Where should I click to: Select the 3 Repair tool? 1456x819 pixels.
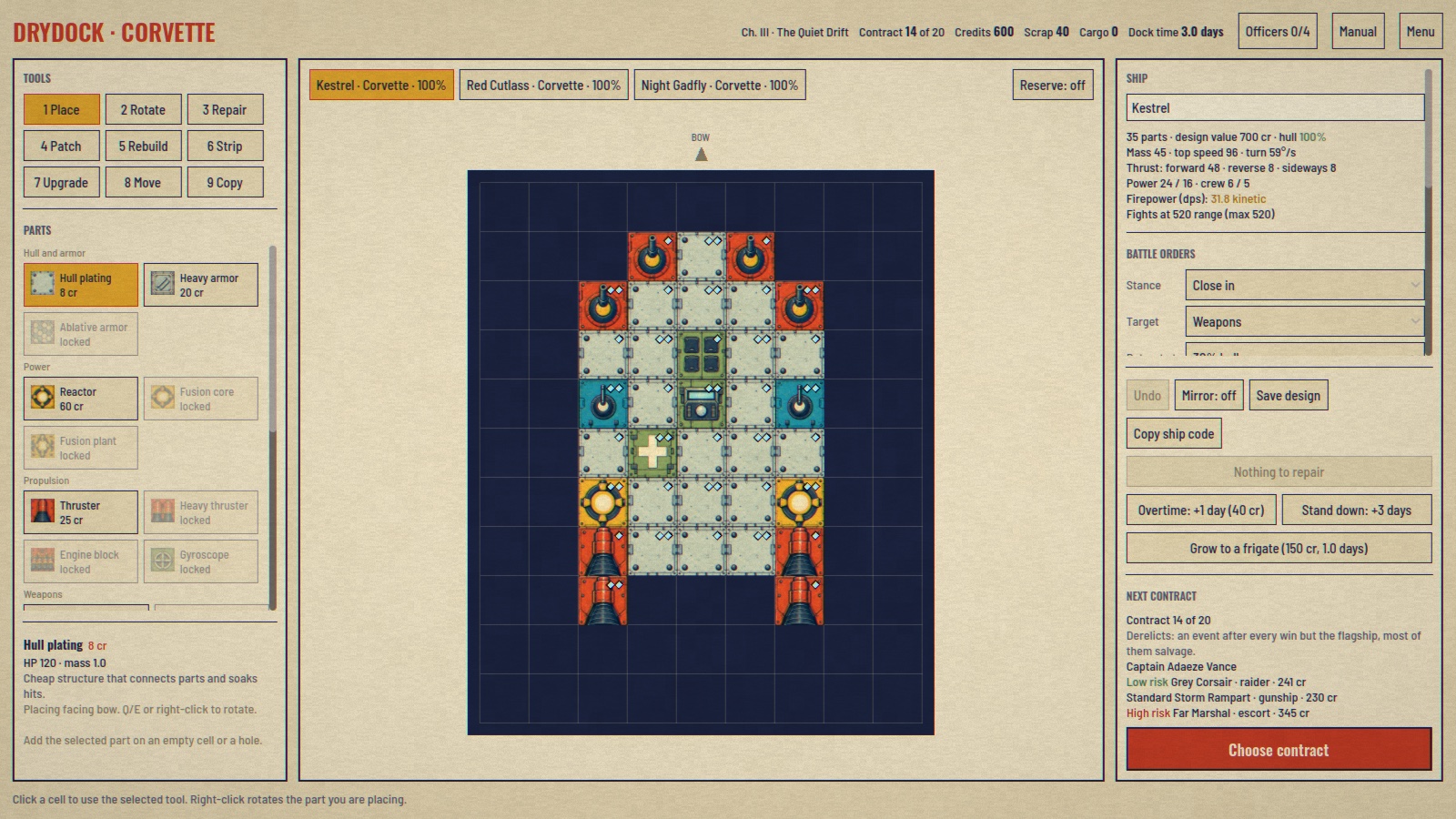pyautogui.click(x=225, y=109)
